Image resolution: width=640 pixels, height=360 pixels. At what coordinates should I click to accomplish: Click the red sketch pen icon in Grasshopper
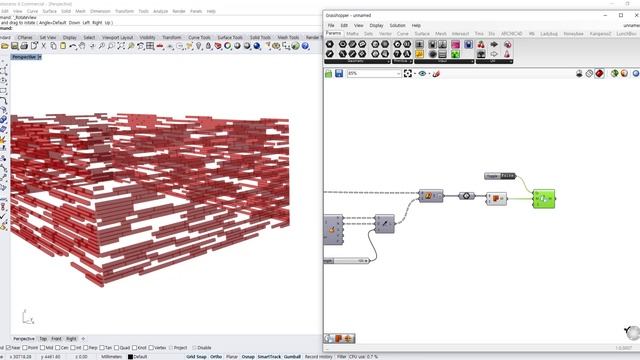[436, 73]
